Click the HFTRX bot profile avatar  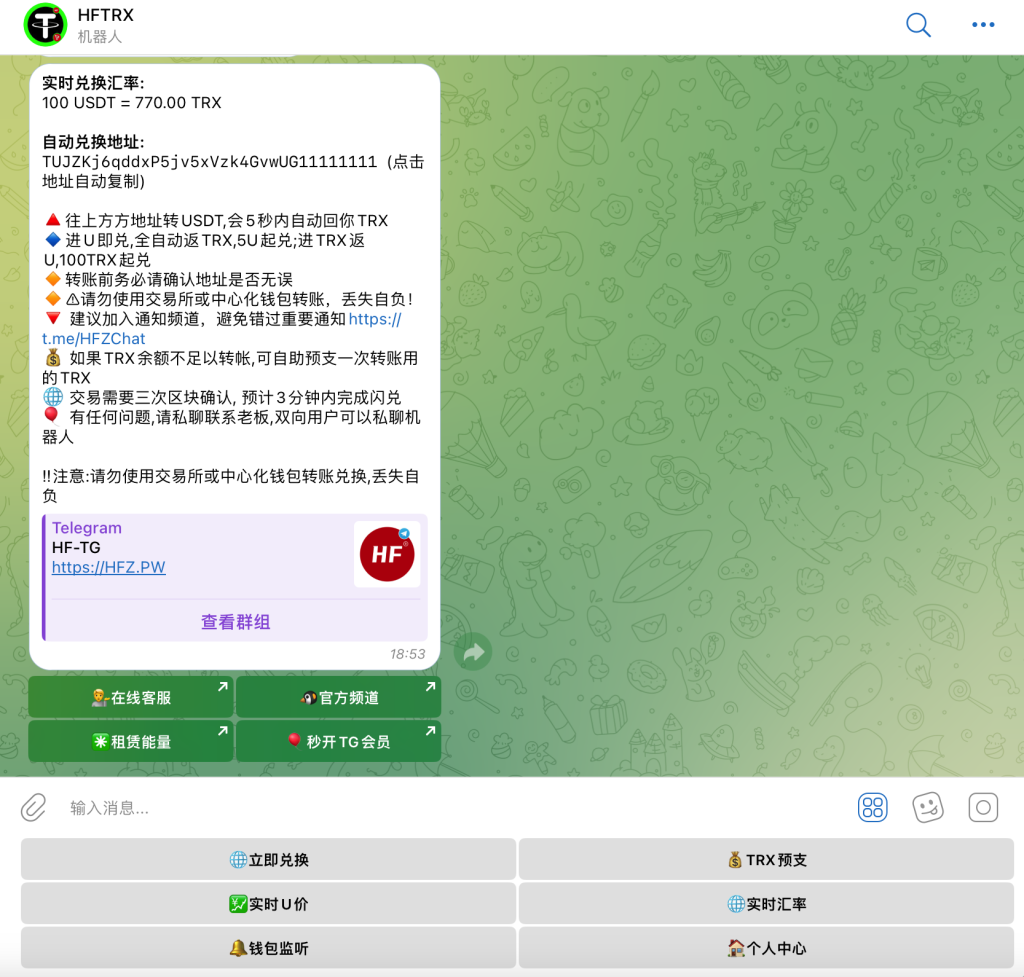tap(44, 24)
